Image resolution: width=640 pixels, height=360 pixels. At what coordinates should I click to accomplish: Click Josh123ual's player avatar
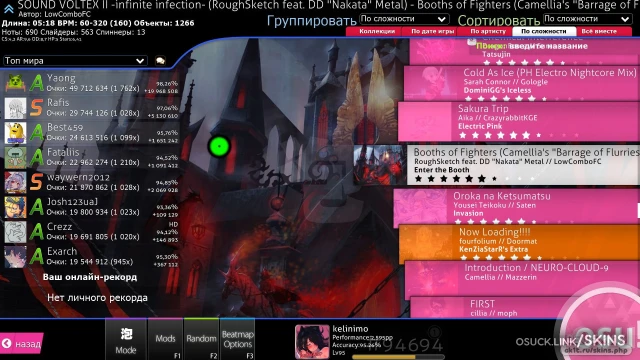[x=16, y=207]
